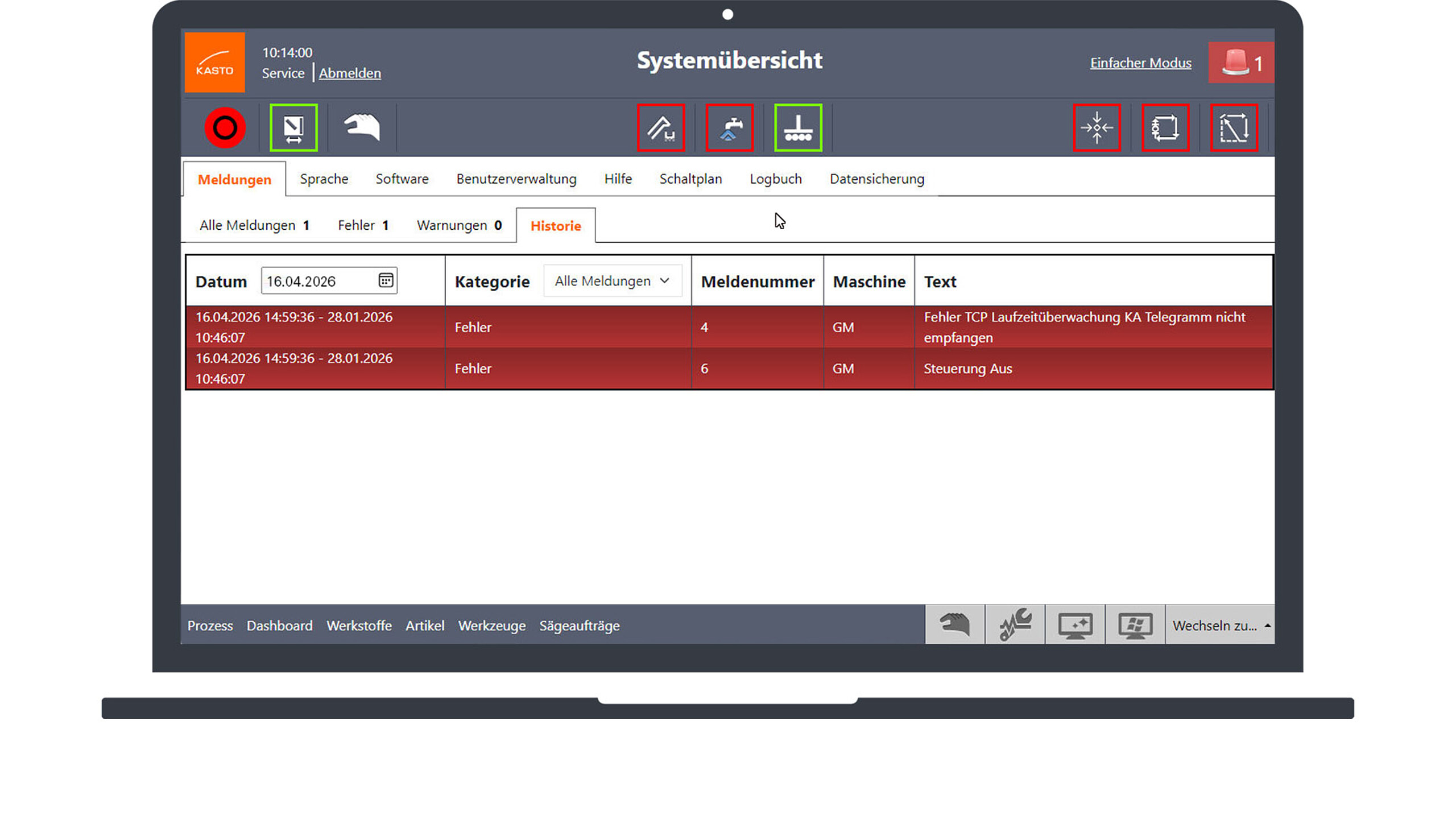Click the Windows desktop monitor icon
The image size is (1456, 819).
[1135, 624]
